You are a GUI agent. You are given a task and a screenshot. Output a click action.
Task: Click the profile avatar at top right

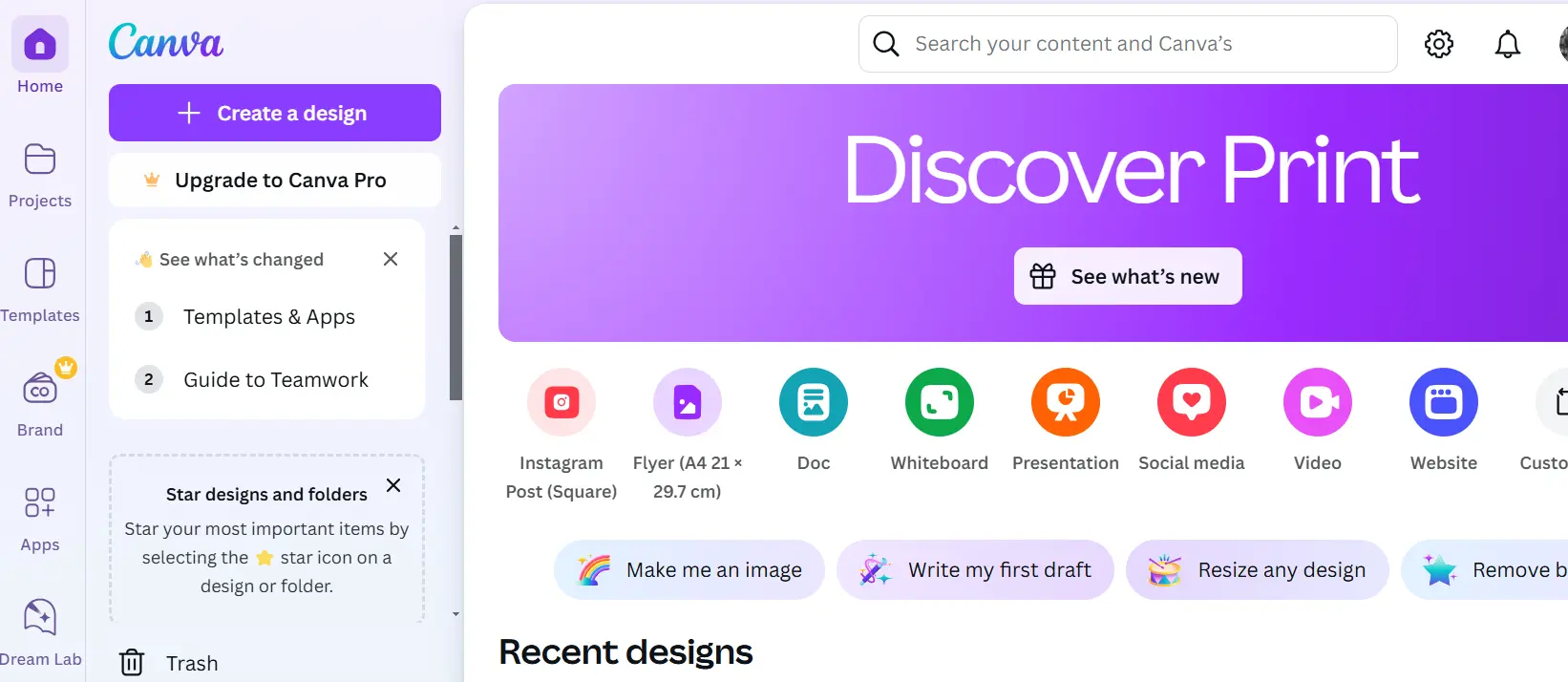tap(1563, 44)
